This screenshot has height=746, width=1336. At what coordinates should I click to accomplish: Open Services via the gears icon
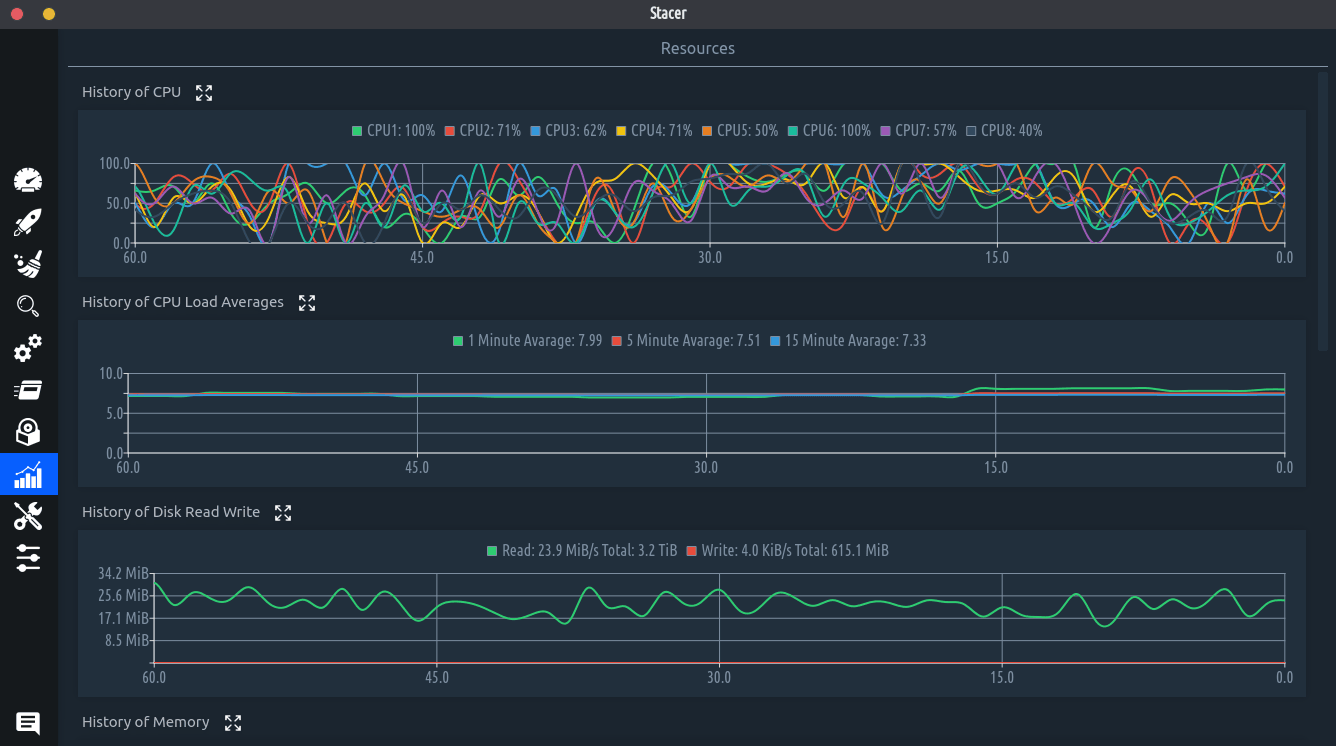pyautogui.click(x=28, y=349)
